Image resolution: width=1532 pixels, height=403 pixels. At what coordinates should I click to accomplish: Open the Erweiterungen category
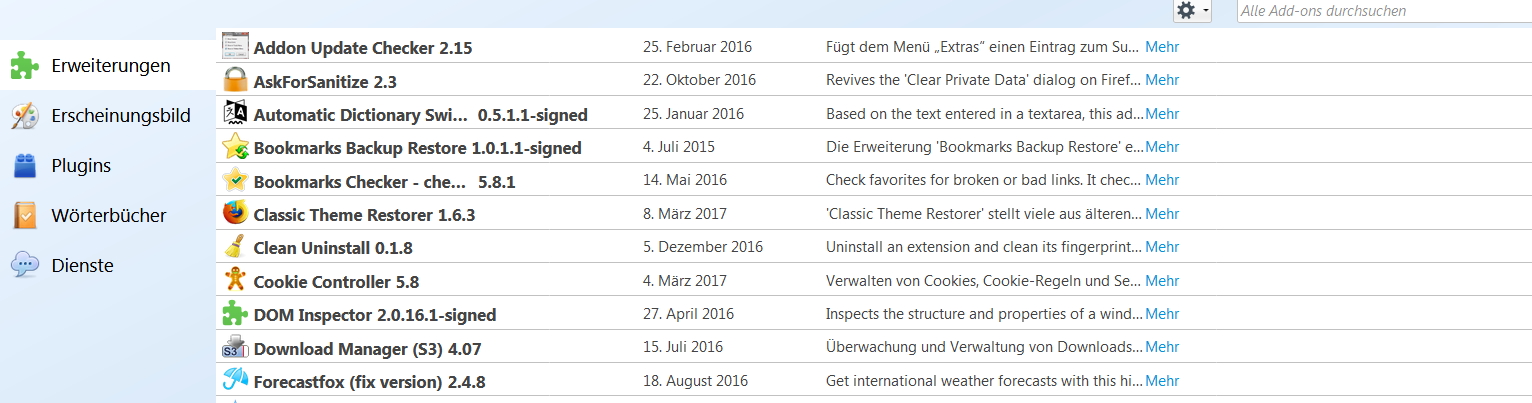point(110,66)
